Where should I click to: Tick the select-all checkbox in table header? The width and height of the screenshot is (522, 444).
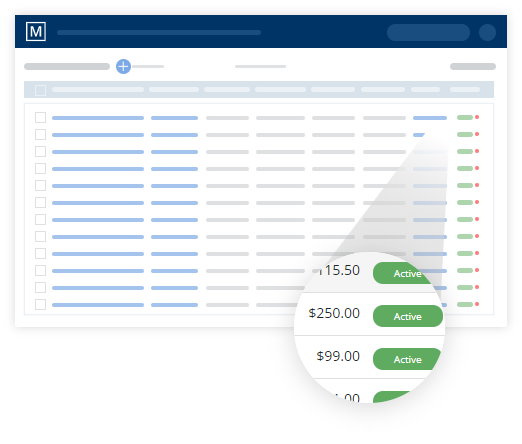(x=40, y=90)
